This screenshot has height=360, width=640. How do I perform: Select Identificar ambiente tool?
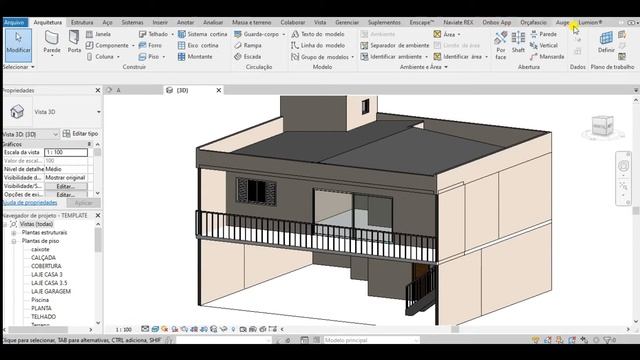391,57
